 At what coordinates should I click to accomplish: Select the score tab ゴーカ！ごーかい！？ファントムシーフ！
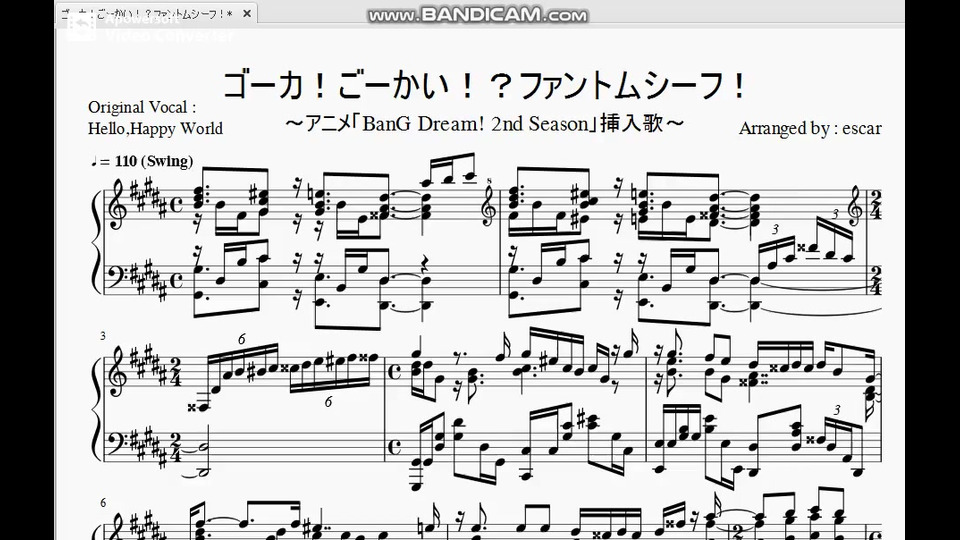pyautogui.click(x=156, y=13)
